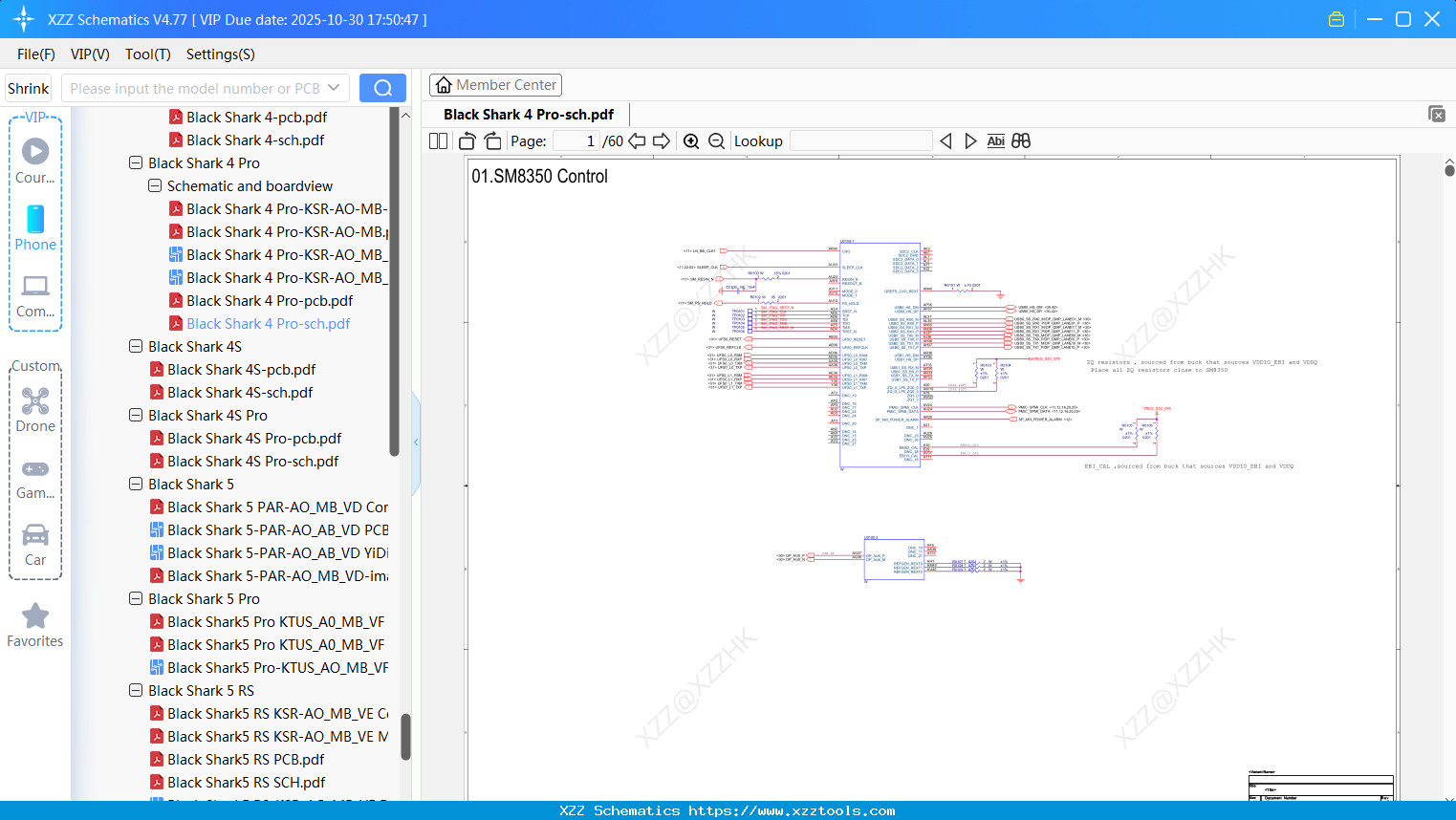Open the Car category
The height and width of the screenshot is (820, 1456).
[35, 545]
